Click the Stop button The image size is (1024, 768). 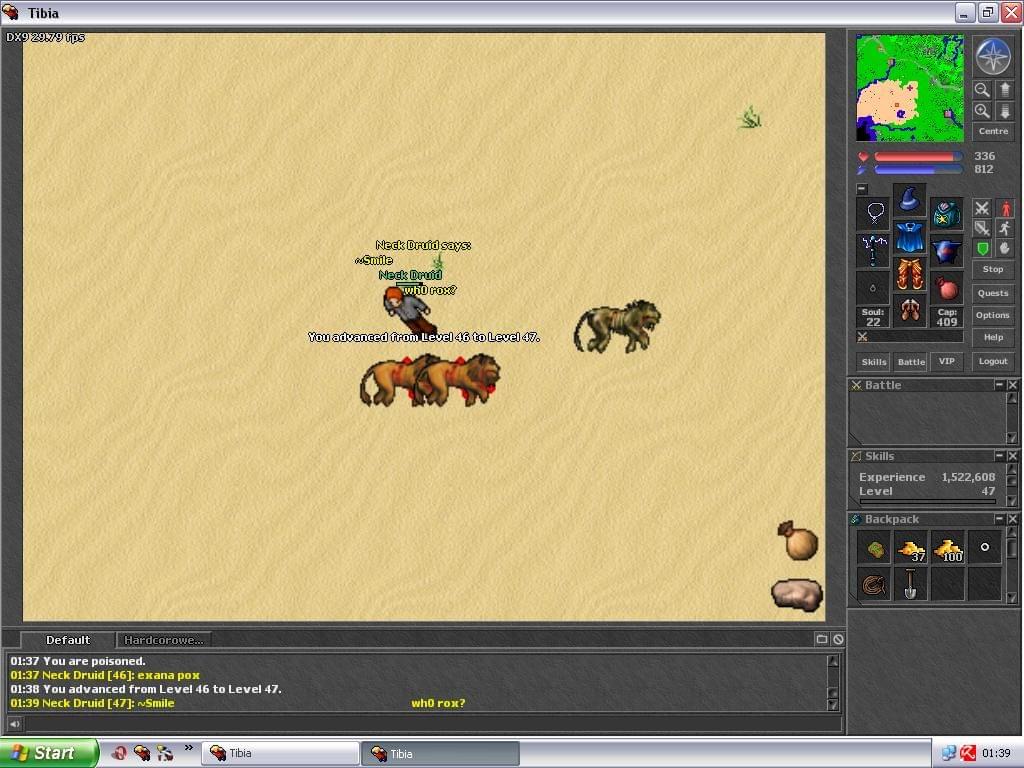pos(993,269)
